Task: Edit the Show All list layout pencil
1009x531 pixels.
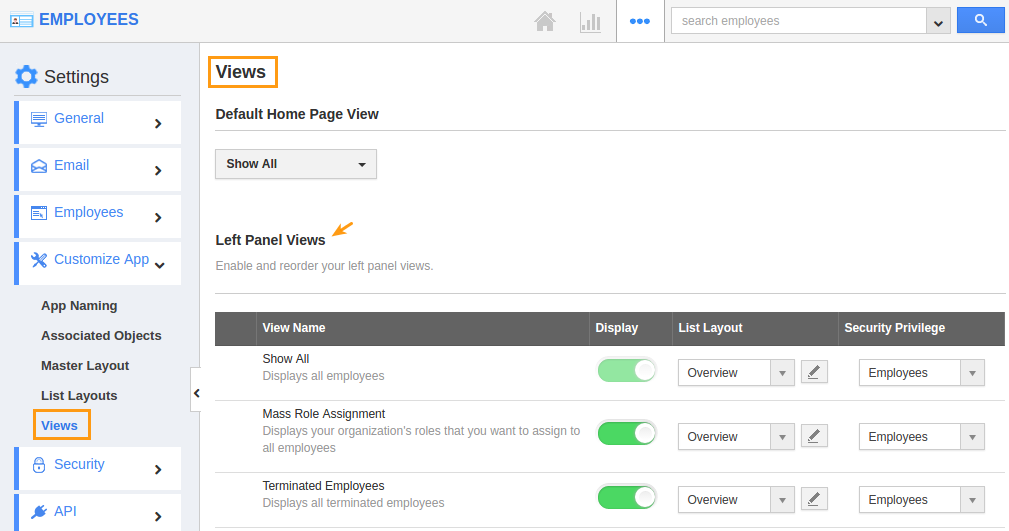Action: pyautogui.click(x=814, y=372)
